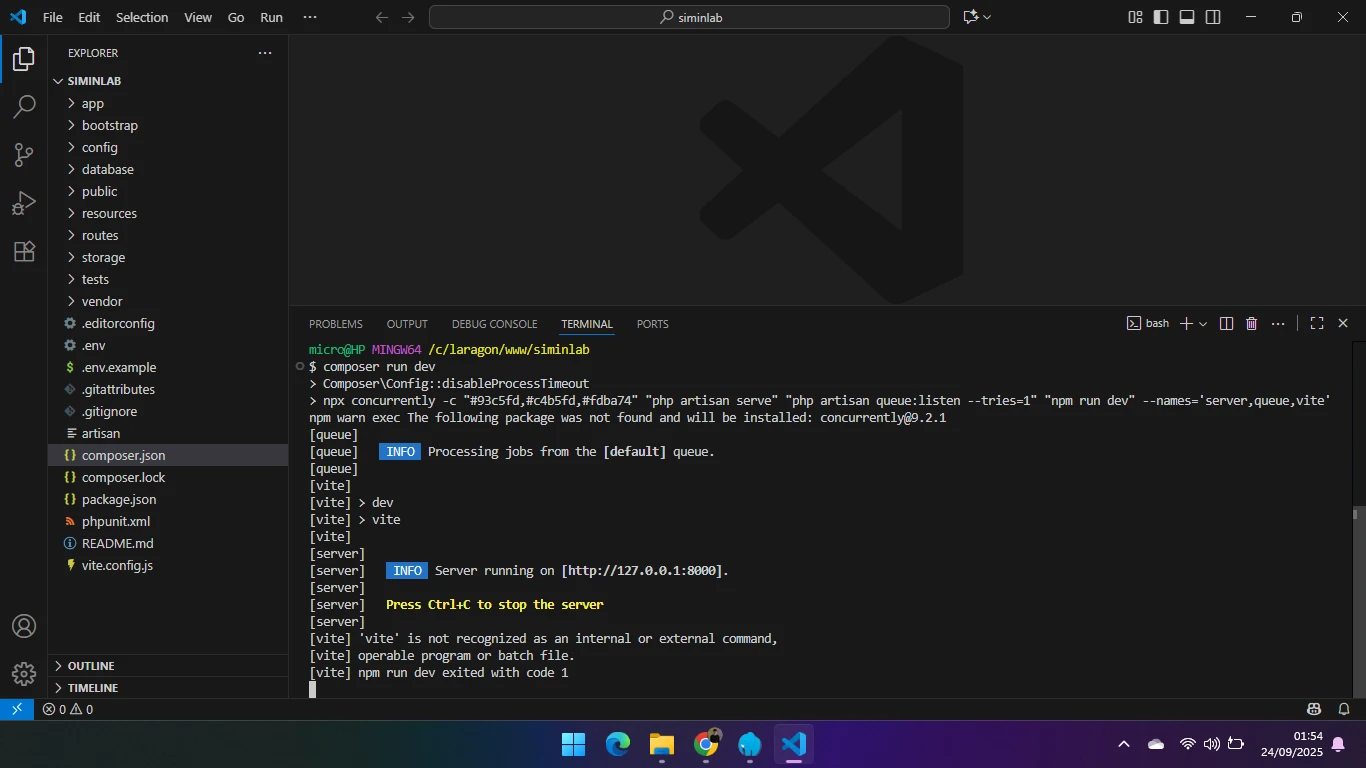
Task: Open the server URL http://127.0.0.1:8000 link
Action: tap(640, 571)
